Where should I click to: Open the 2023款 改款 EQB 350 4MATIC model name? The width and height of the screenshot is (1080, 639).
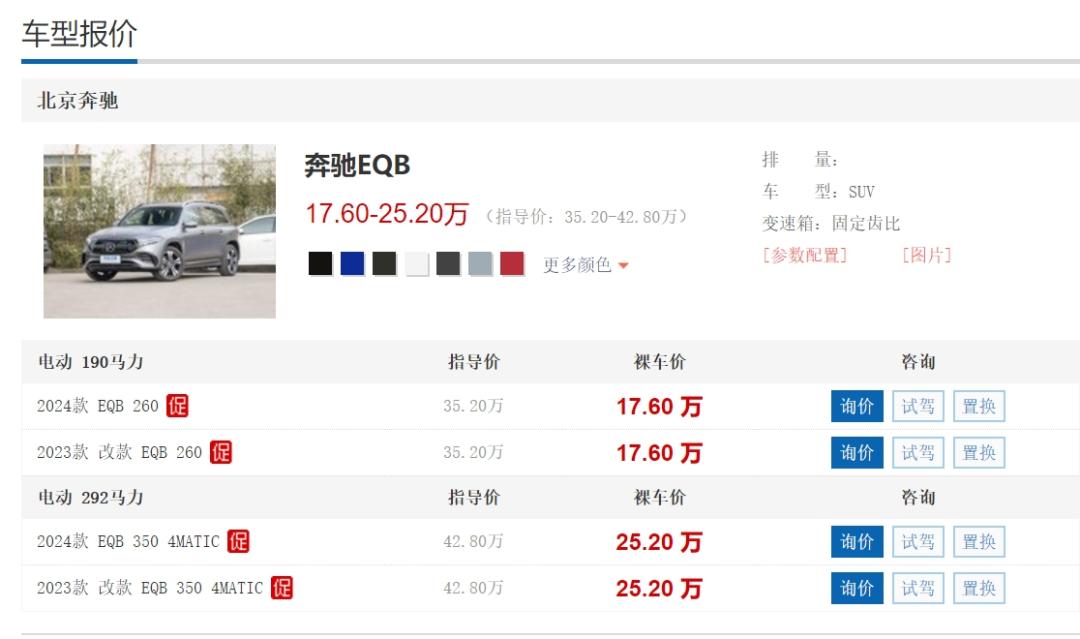point(150,588)
